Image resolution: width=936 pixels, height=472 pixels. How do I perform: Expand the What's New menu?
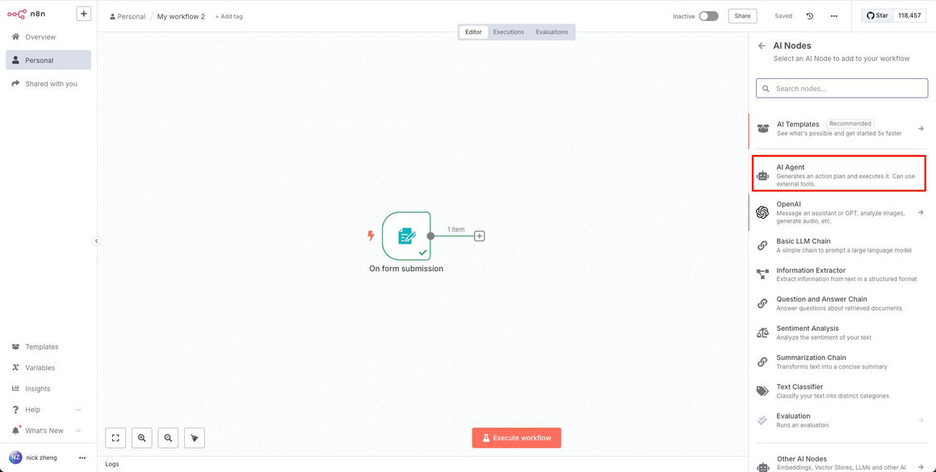47,430
